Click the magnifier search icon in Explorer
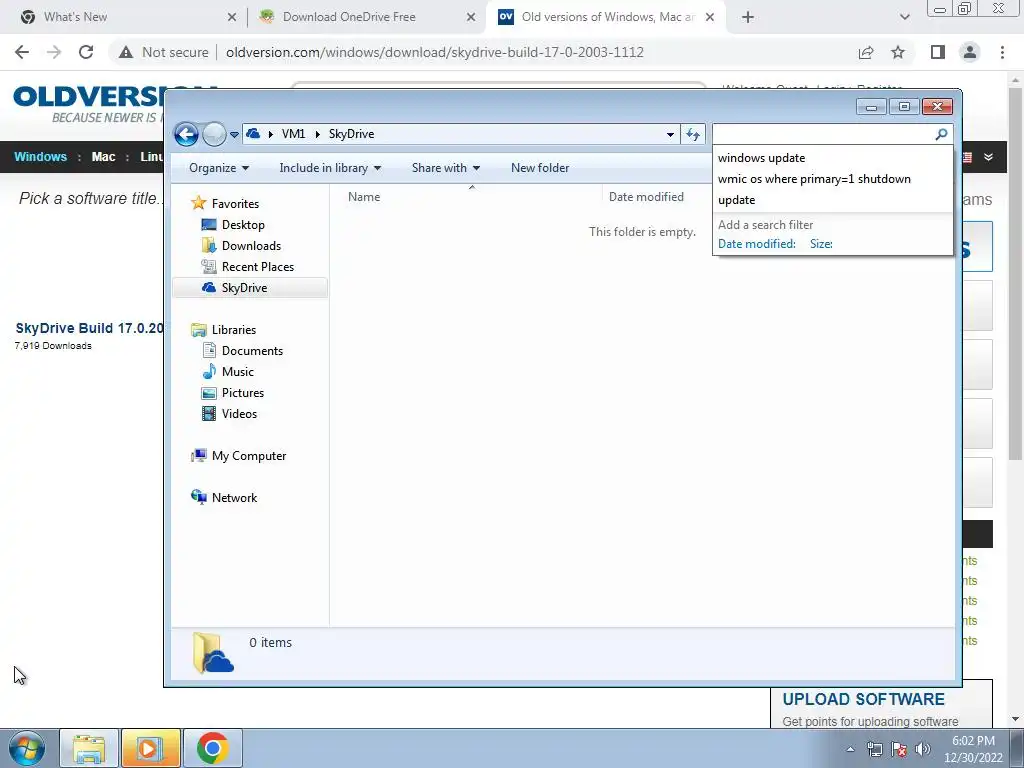This screenshot has height=768, width=1024. [x=941, y=134]
